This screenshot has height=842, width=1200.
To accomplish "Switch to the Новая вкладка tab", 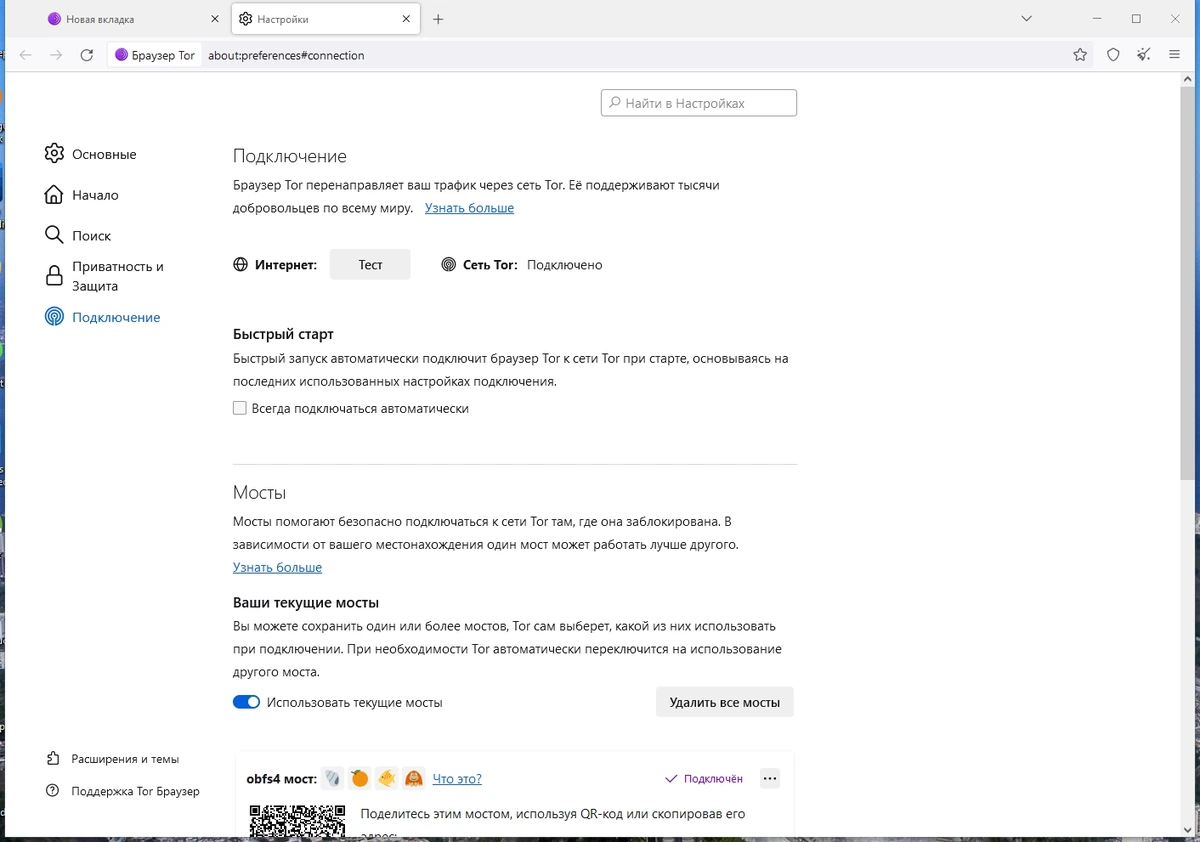I will tap(134, 19).
